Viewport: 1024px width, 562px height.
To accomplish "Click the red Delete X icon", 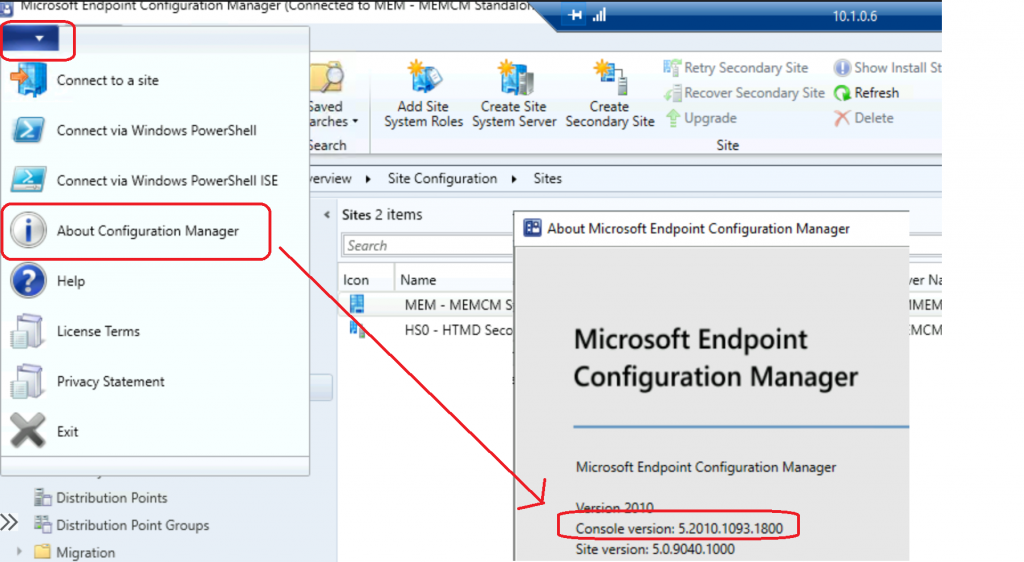I will click(x=842, y=118).
